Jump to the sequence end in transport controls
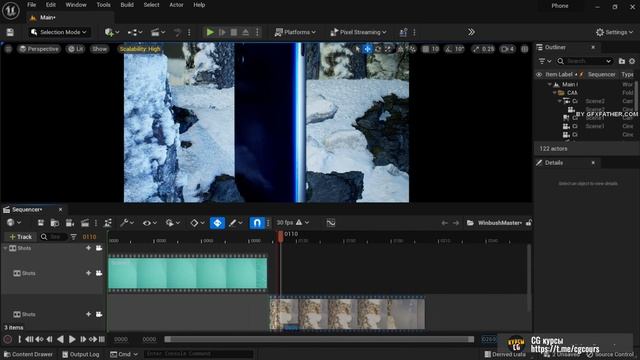 click(102, 339)
